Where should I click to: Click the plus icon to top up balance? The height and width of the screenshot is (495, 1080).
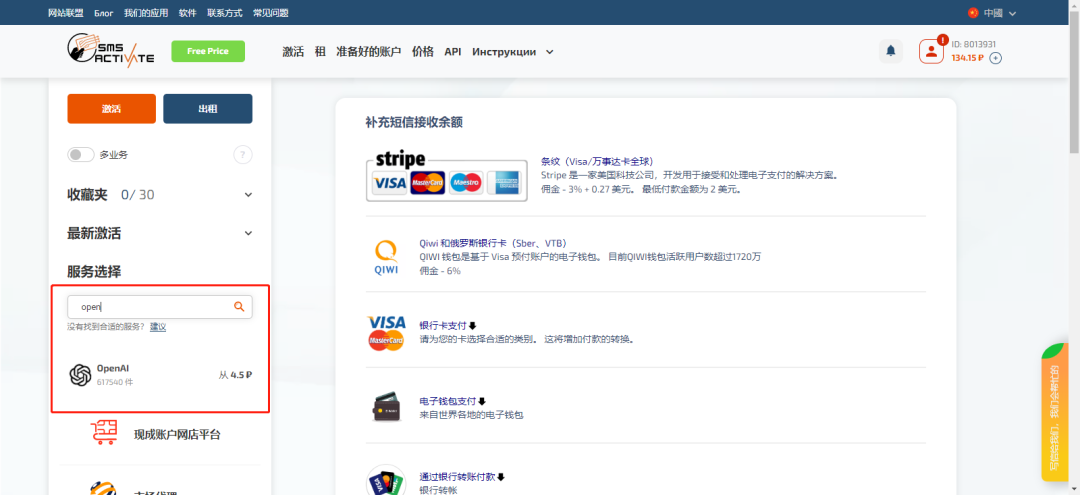[995, 58]
